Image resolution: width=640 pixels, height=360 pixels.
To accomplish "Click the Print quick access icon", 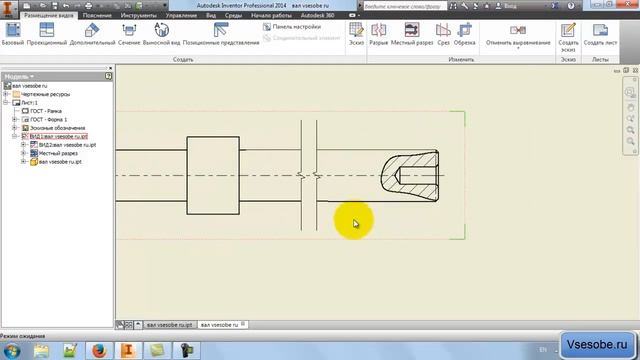I will (x=89, y=6).
